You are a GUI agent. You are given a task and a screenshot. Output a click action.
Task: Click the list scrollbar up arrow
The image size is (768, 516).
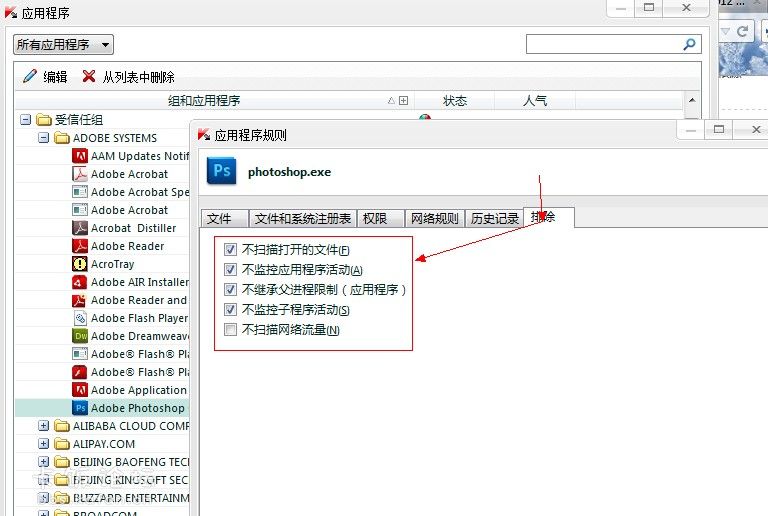click(692, 100)
